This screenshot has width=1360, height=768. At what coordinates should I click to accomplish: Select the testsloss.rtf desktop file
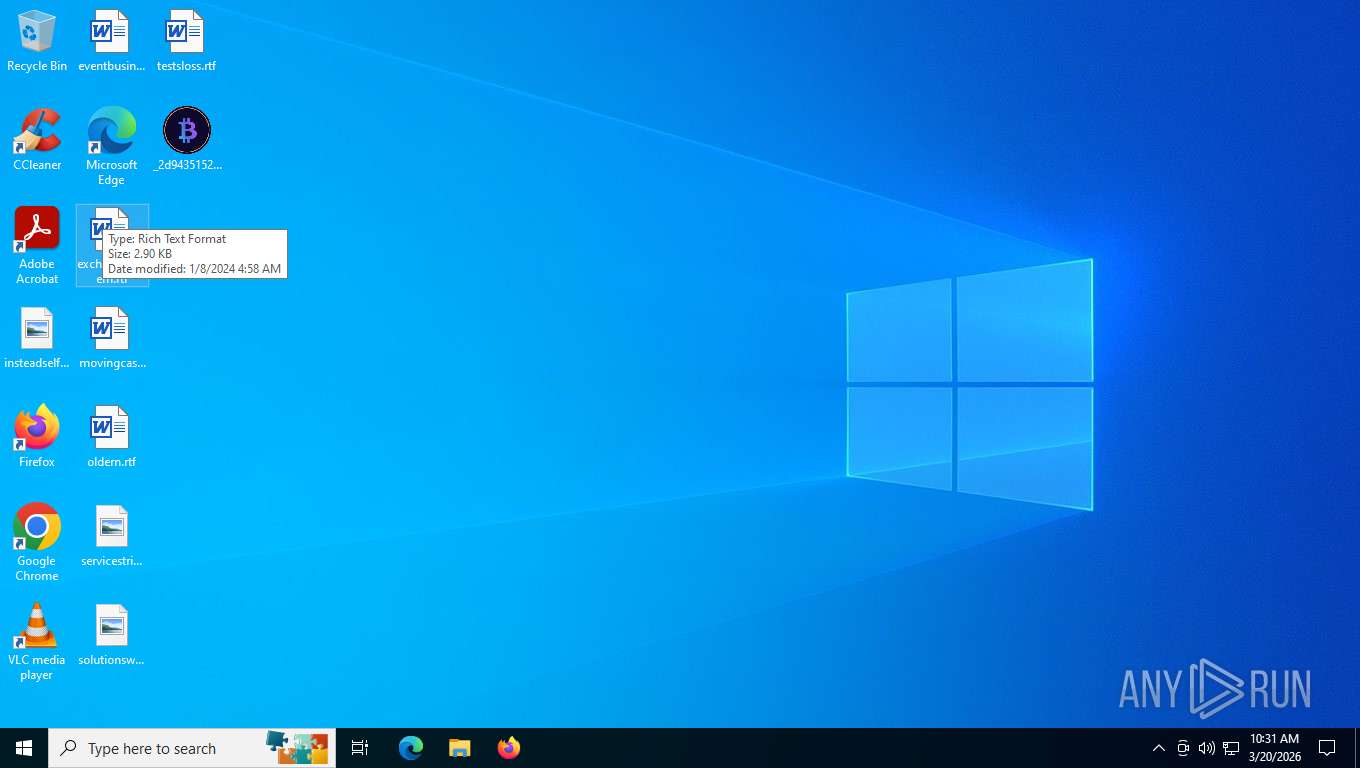(x=186, y=41)
